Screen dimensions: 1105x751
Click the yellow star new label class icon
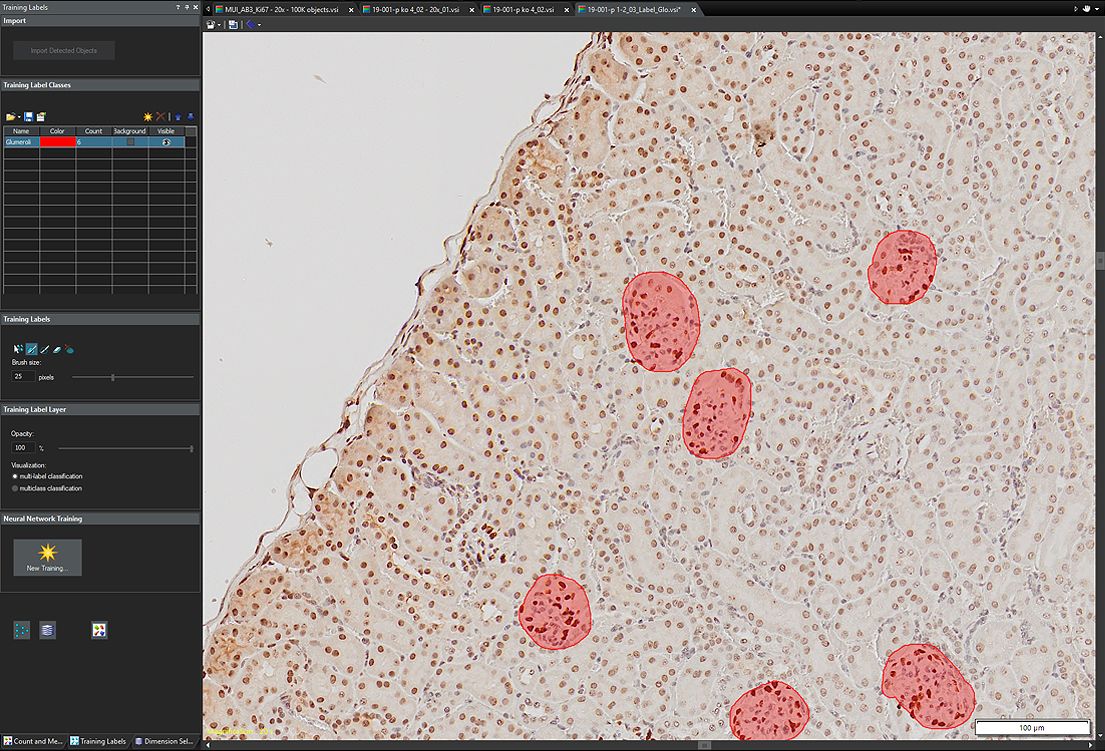point(148,117)
